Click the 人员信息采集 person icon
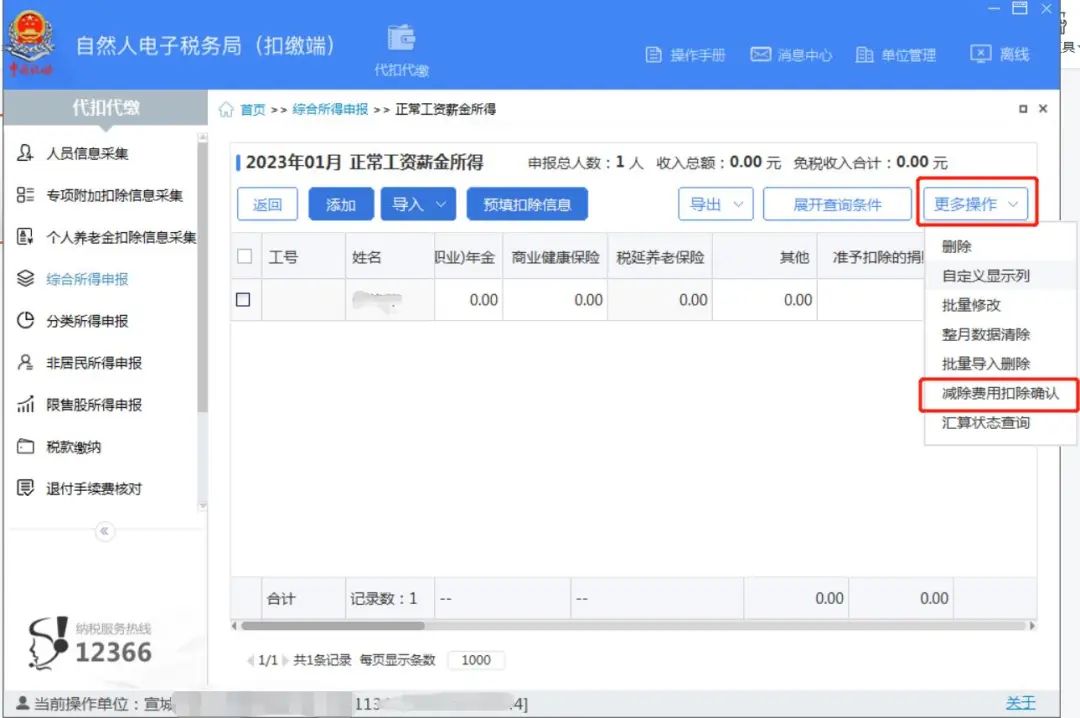 [25, 153]
